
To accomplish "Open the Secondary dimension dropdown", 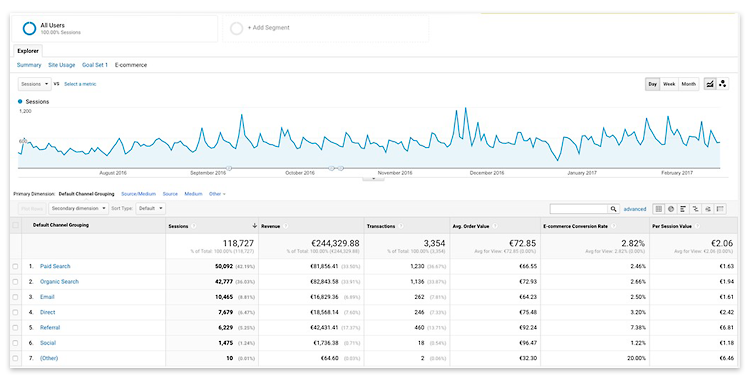I will [x=78, y=209].
